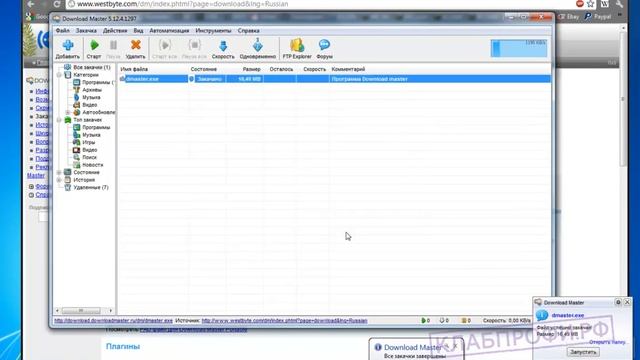Click the dmaster.exe link in notification popup

(x=568, y=316)
